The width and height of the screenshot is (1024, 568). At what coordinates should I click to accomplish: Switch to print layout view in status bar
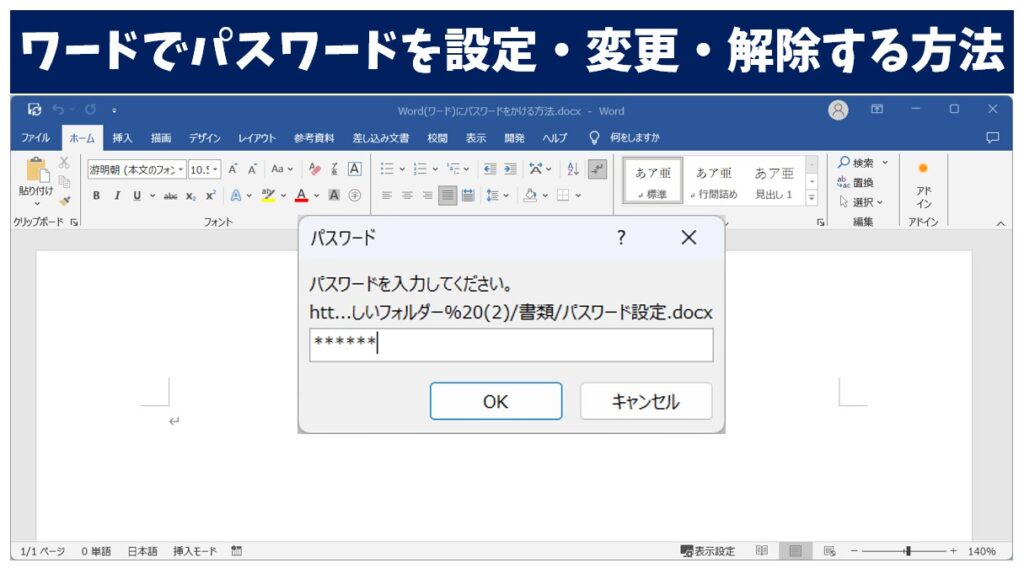[795, 551]
